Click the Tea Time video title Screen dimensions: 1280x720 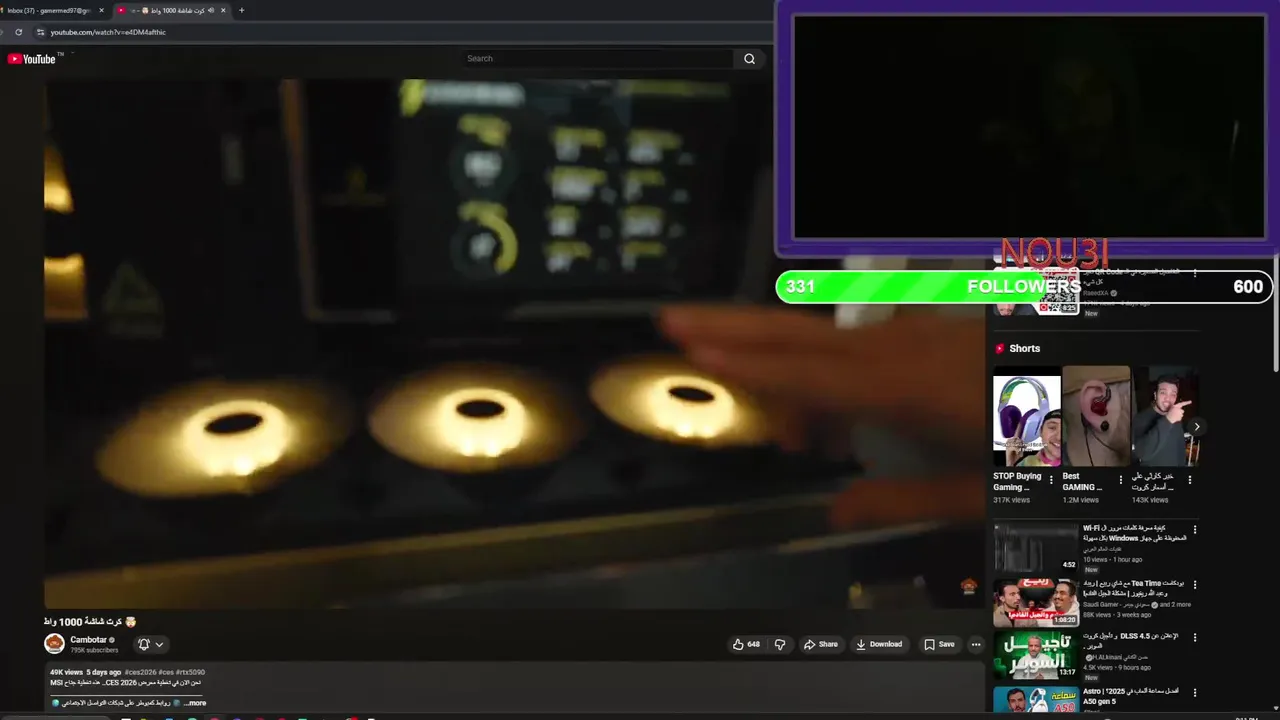[1133, 588]
